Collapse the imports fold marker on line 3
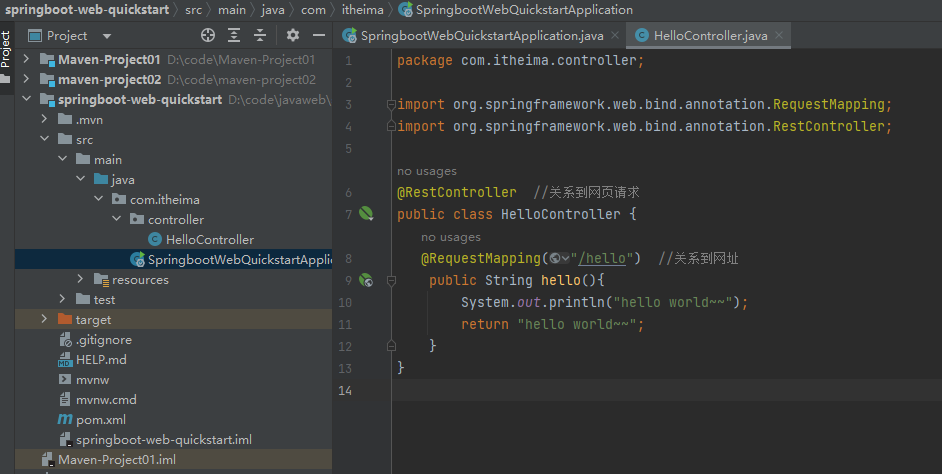 coord(391,104)
